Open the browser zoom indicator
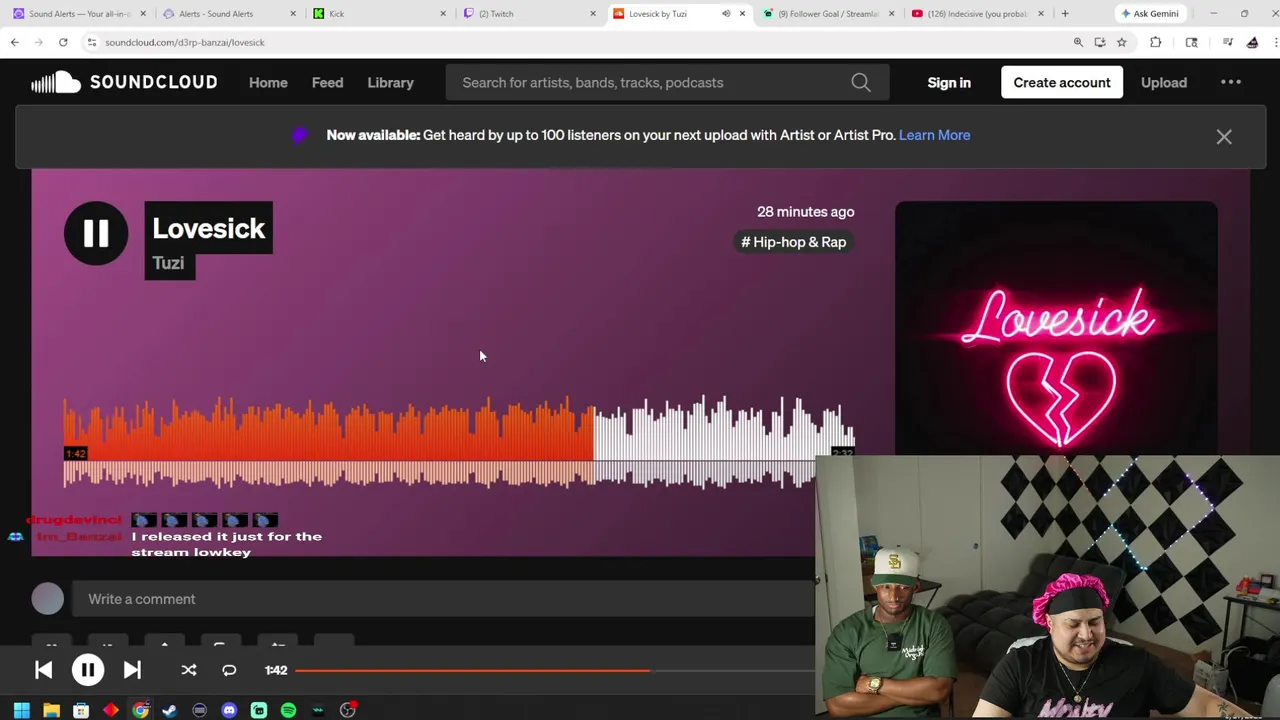The width and height of the screenshot is (1280, 720). [1078, 42]
